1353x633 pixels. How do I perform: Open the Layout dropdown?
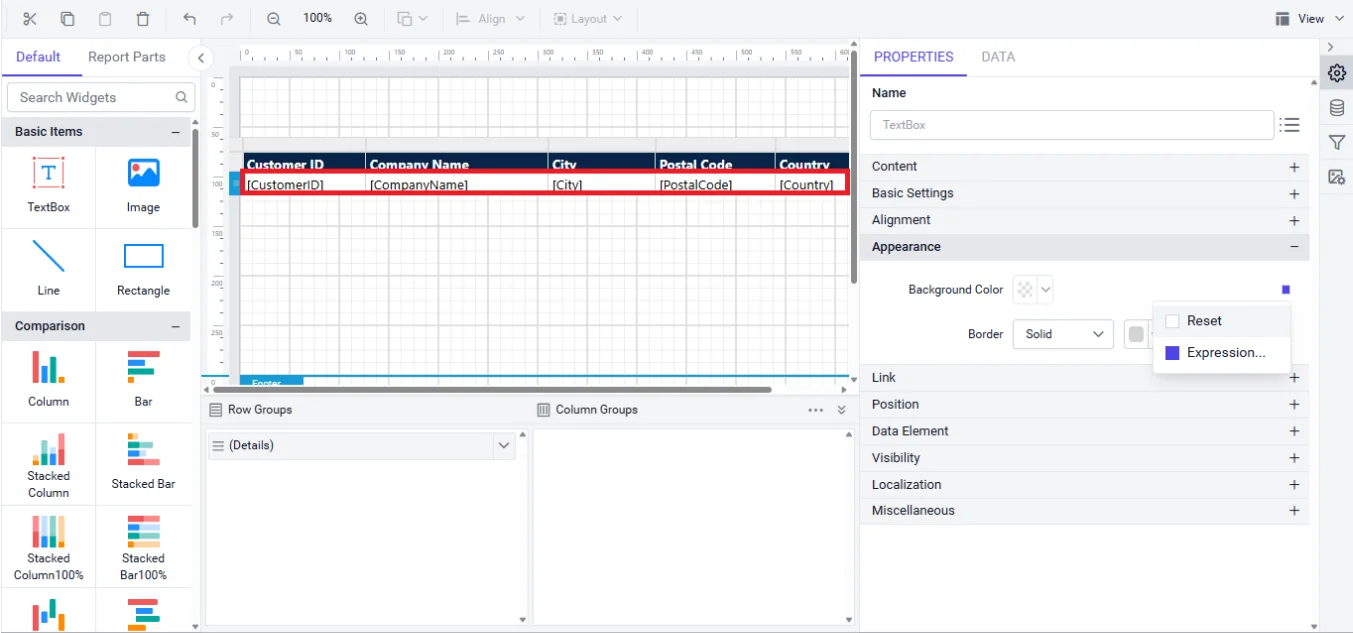point(587,19)
